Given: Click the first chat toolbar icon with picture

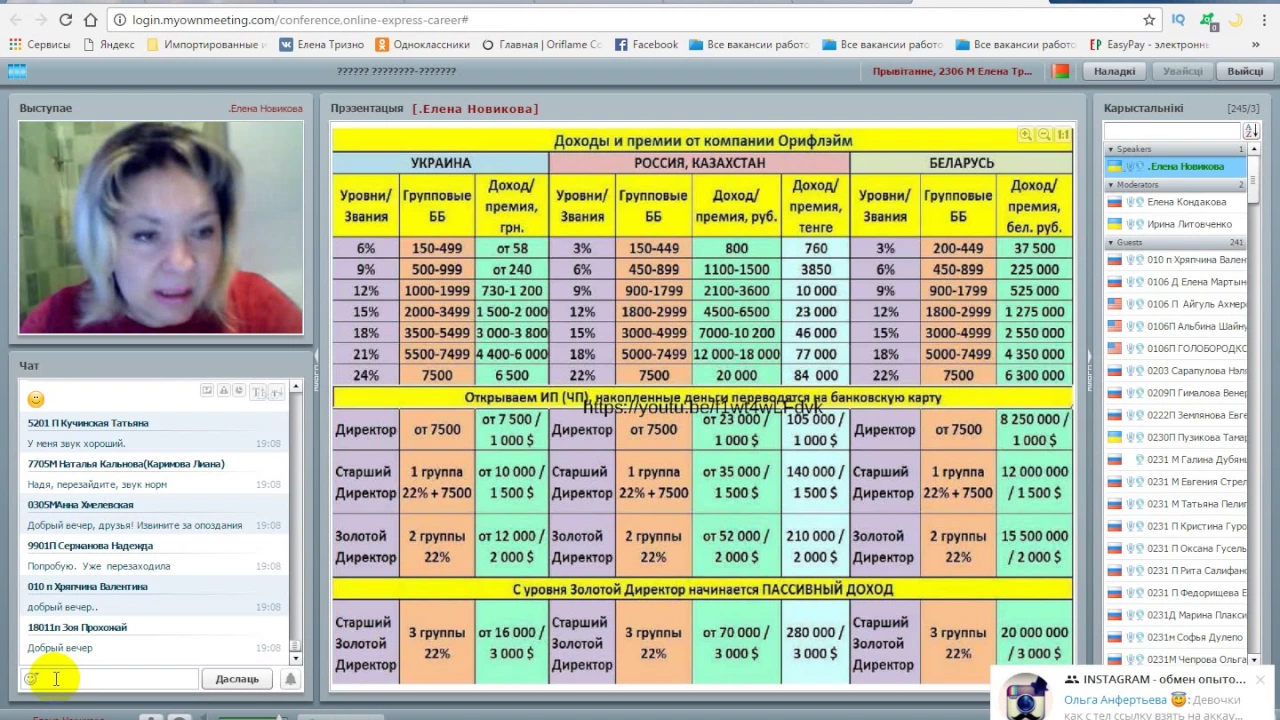Looking at the screenshot, I should click(207, 391).
